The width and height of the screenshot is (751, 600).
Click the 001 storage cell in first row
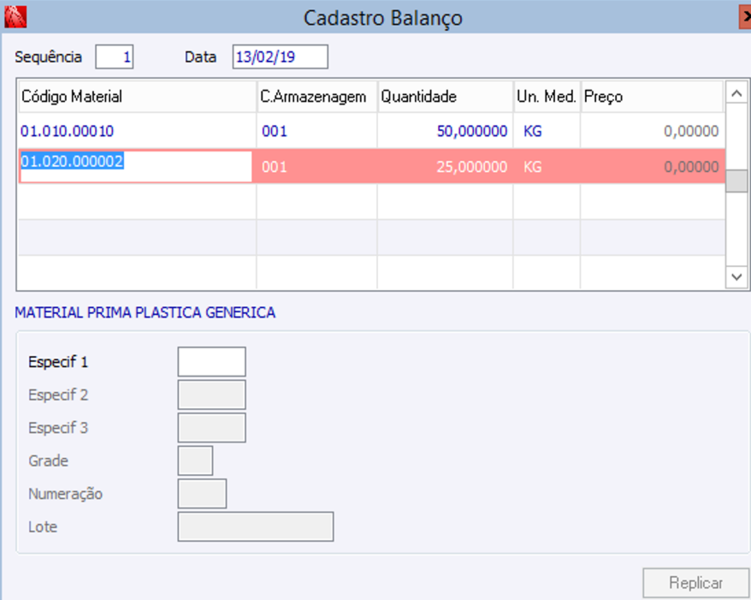(x=317, y=131)
